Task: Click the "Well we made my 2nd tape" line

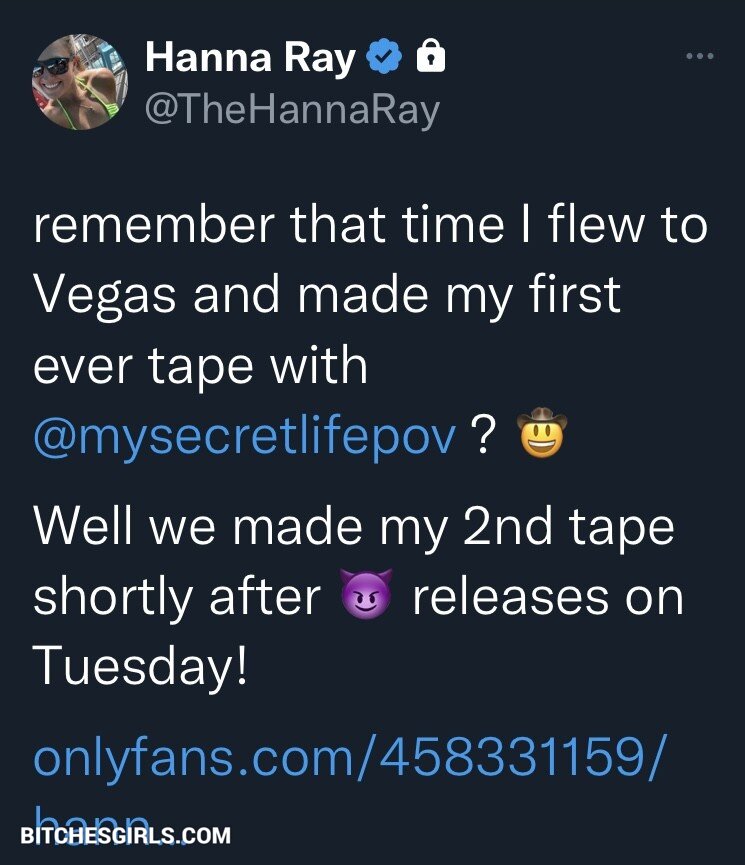Action: tap(354, 528)
